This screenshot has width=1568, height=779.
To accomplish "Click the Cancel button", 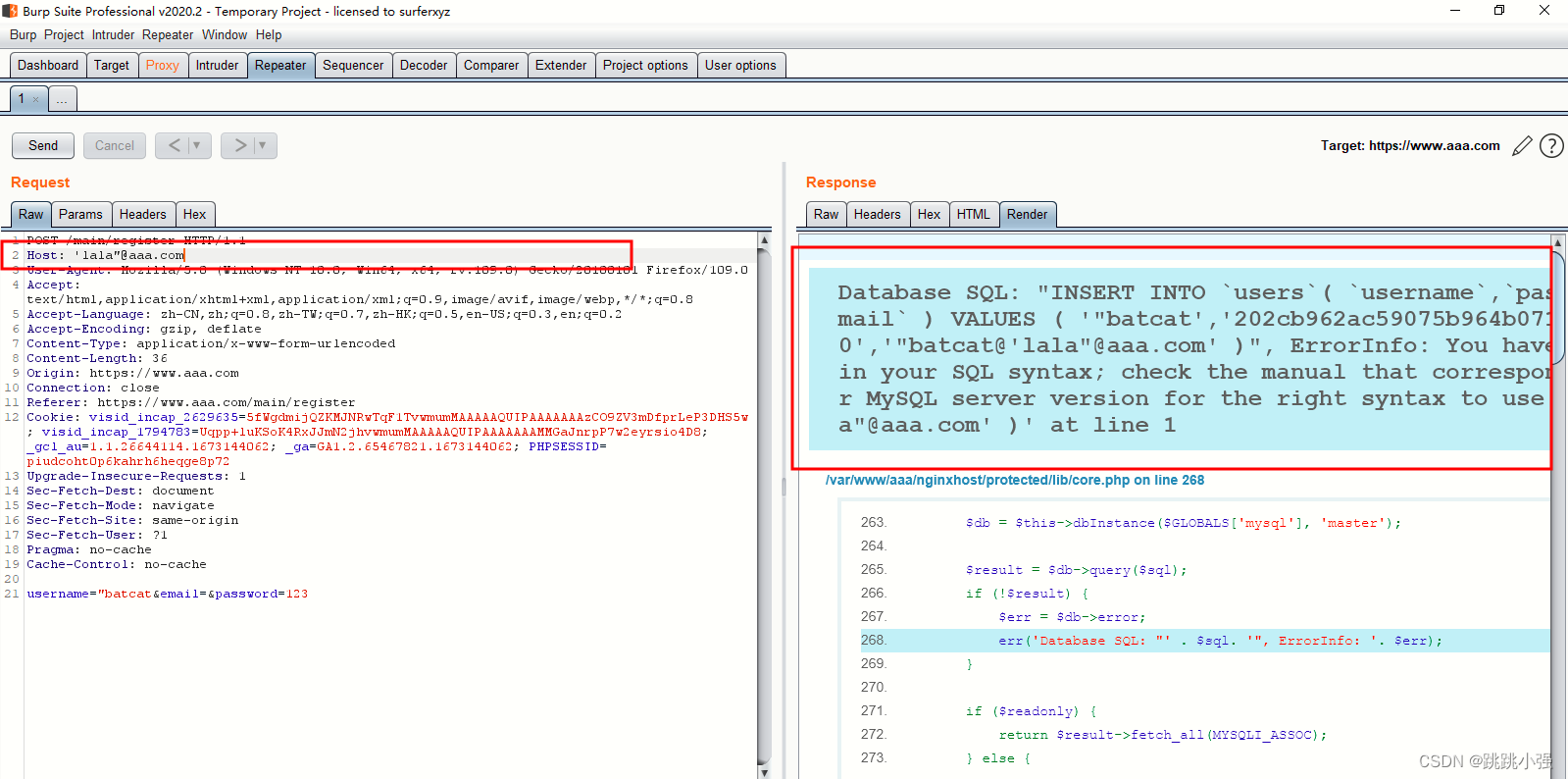I will point(115,145).
